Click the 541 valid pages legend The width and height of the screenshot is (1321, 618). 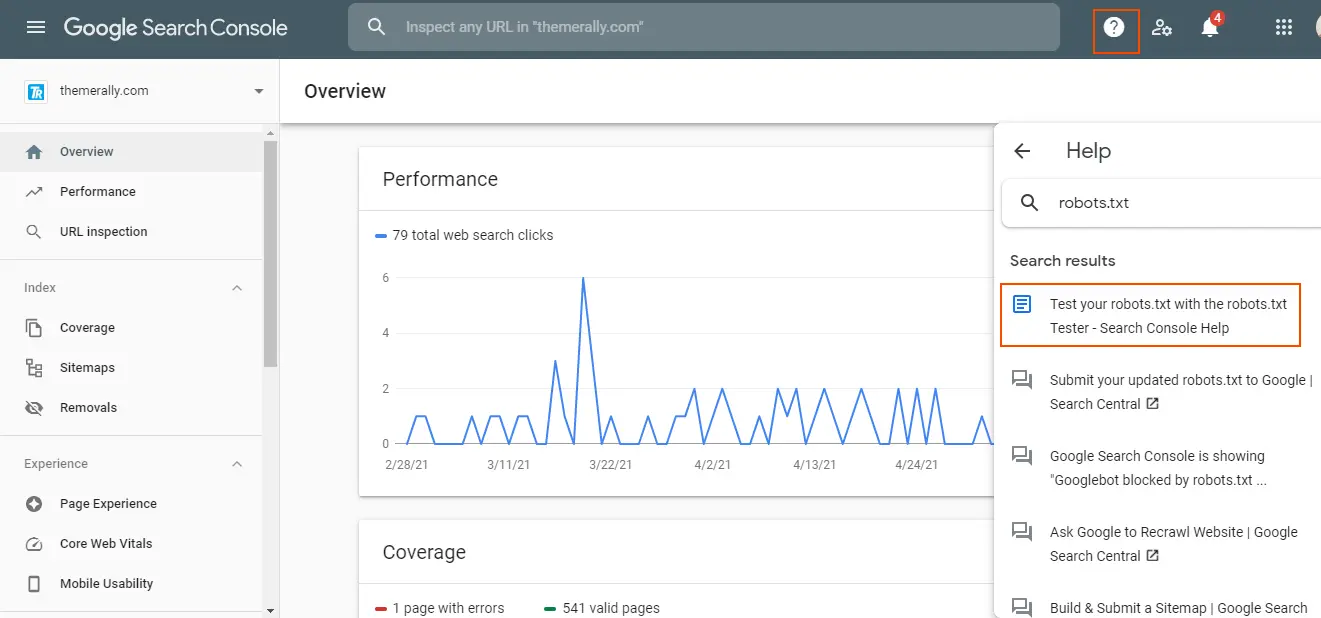tap(602, 608)
